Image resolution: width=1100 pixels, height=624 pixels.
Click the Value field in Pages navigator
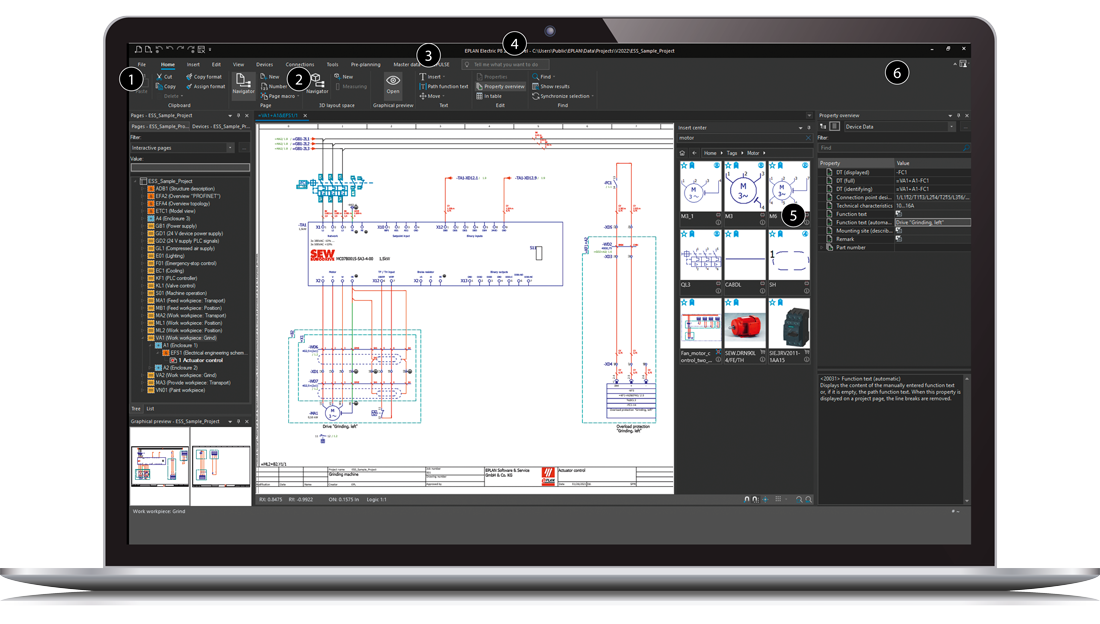pyautogui.click(x=190, y=168)
